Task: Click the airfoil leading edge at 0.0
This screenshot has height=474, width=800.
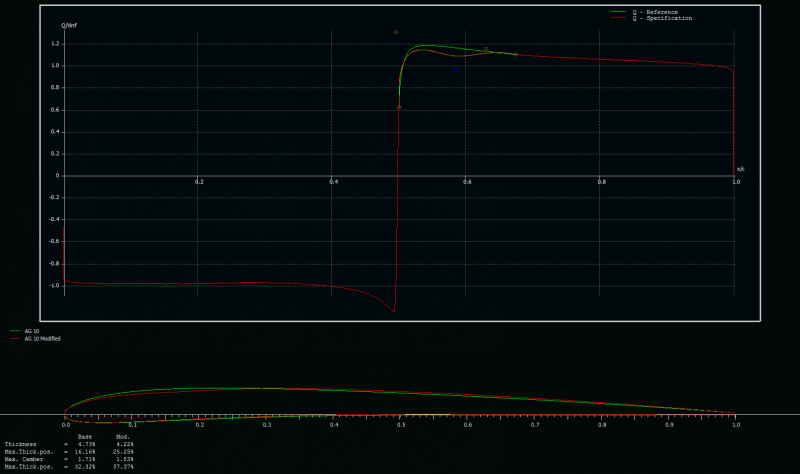Action: coord(65,413)
